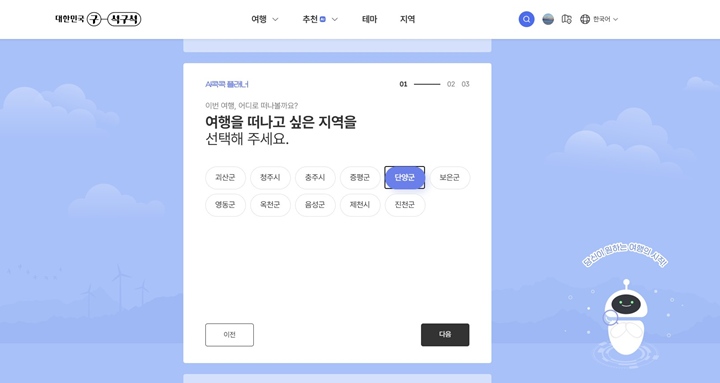Open the 지역 menu item
This screenshot has width=720, height=383.
click(407, 19)
